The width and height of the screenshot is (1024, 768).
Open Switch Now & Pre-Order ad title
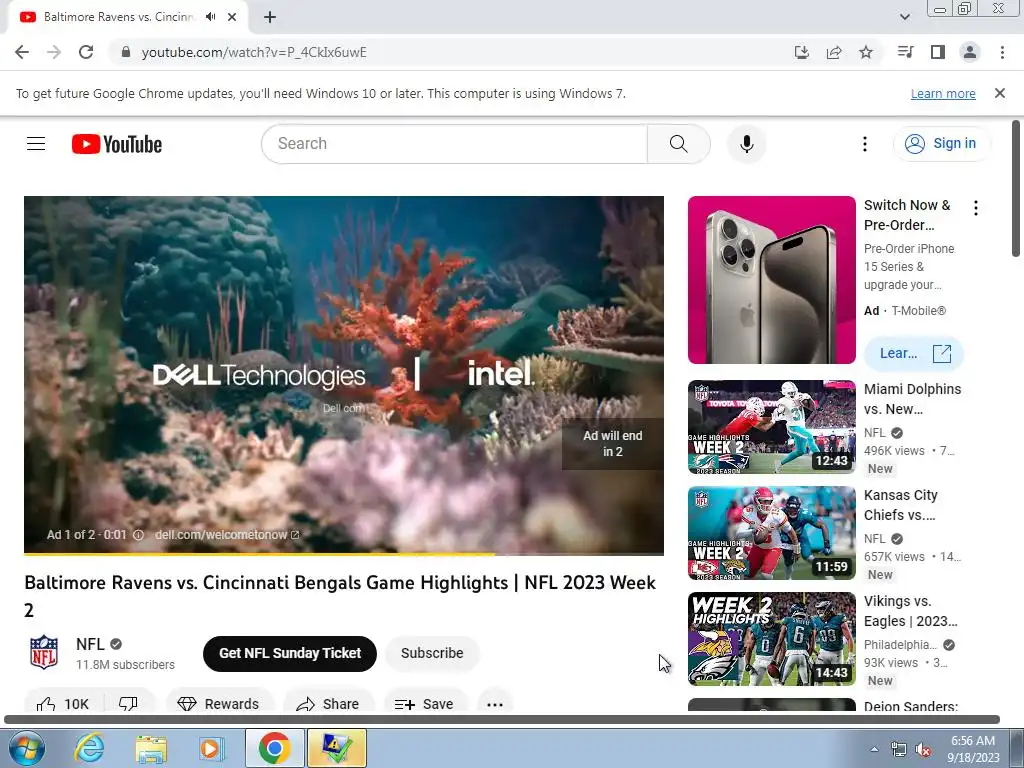click(907, 215)
